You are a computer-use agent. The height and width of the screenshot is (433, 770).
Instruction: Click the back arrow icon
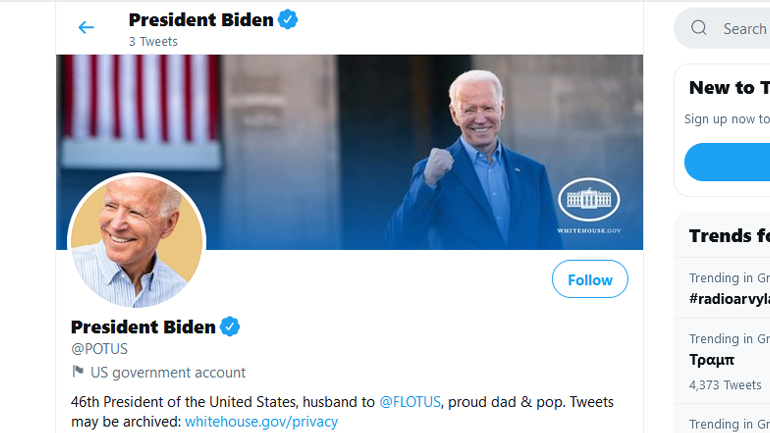[86, 28]
